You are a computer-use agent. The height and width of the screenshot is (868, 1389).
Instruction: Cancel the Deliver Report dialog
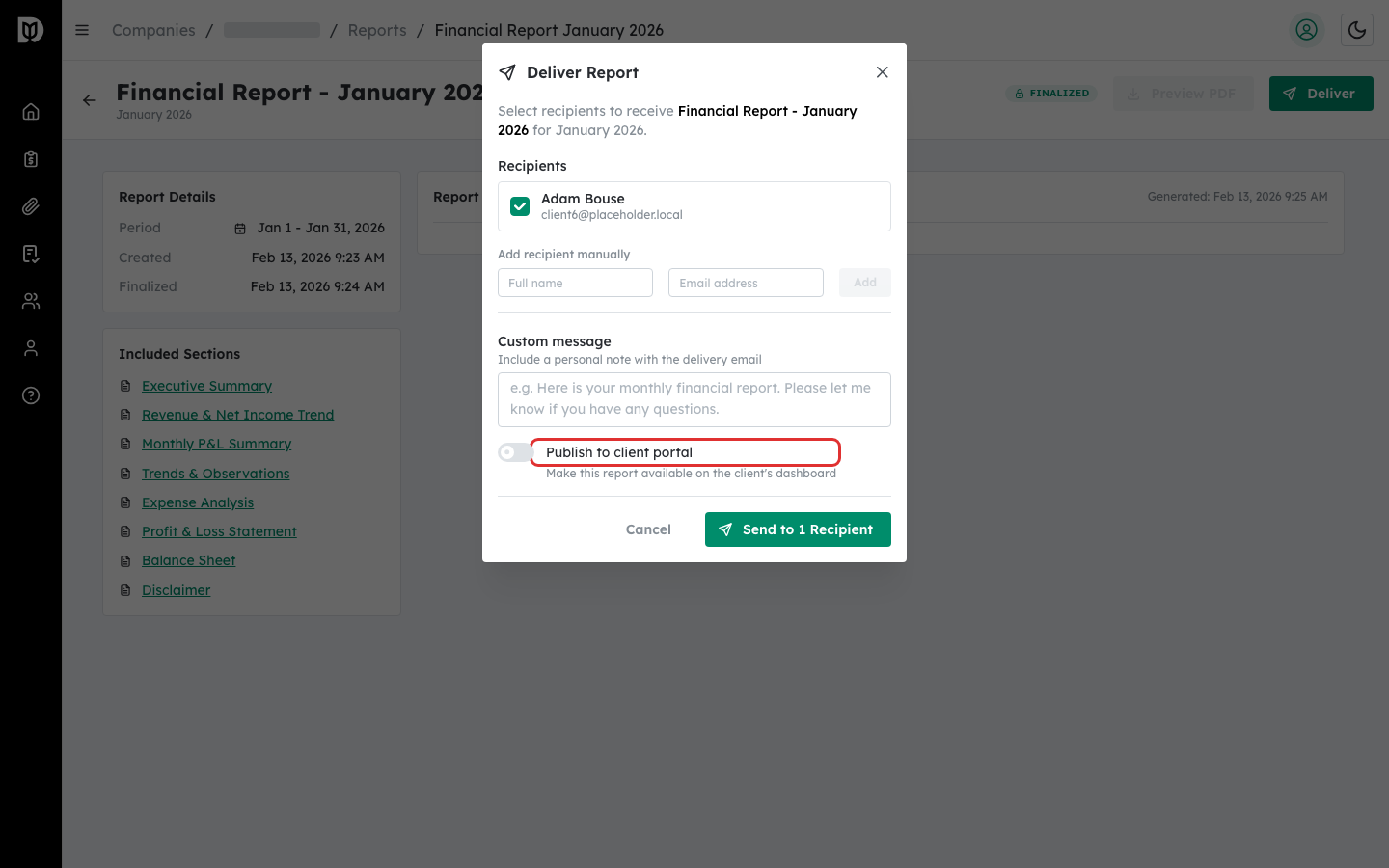648,529
